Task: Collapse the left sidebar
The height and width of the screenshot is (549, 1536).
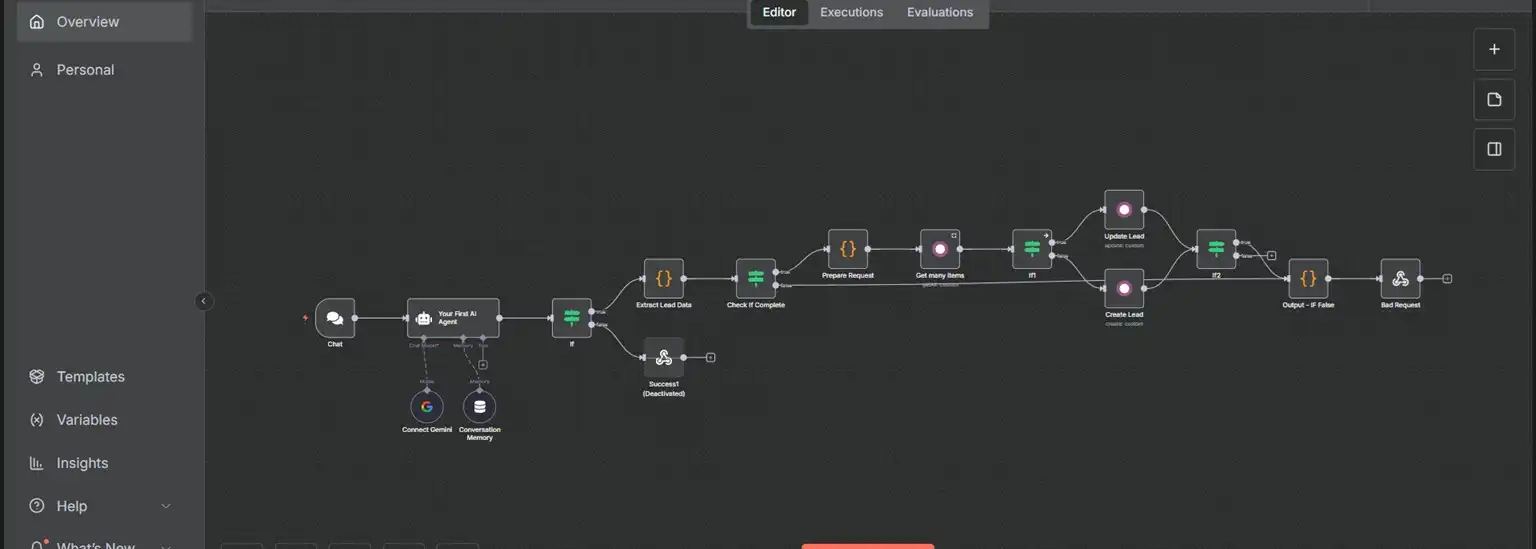Action: click(204, 301)
